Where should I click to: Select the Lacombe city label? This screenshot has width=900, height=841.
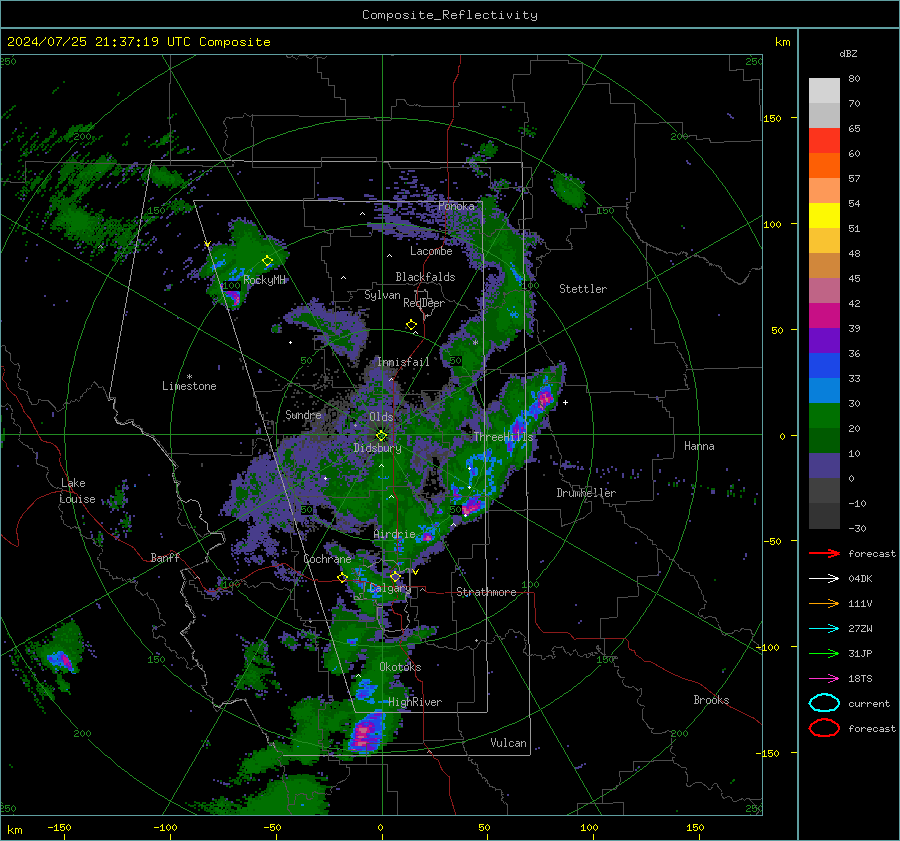pos(431,251)
